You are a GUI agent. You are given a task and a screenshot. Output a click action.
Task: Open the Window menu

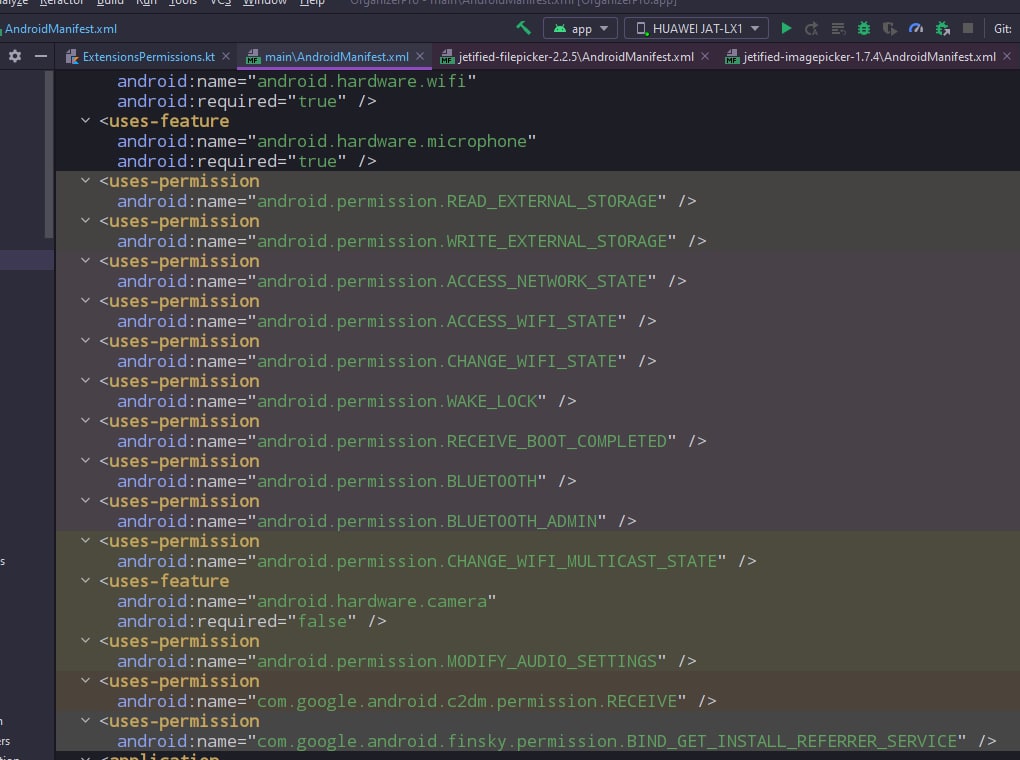tap(265, 3)
